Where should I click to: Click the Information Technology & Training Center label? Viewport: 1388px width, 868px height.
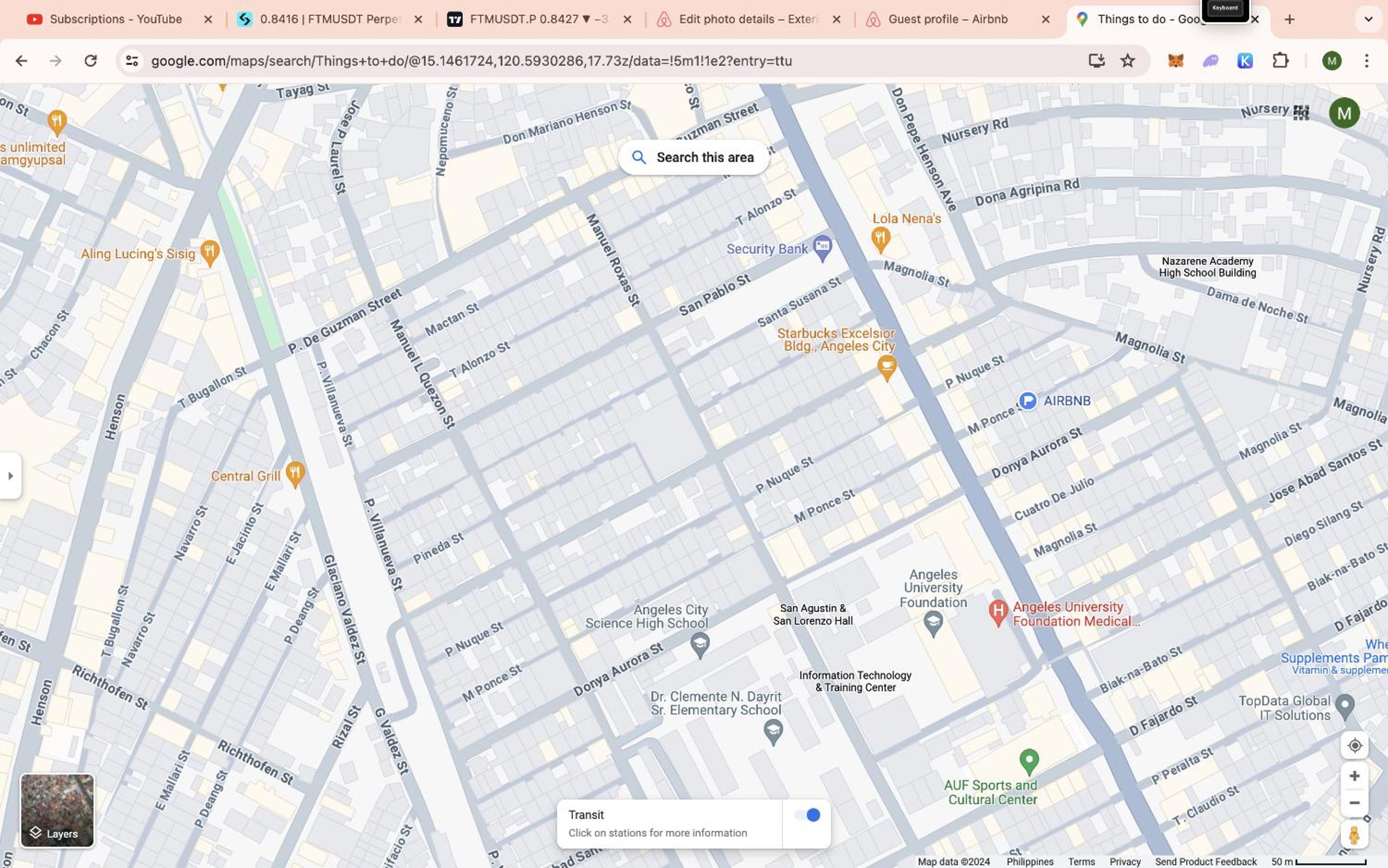(855, 681)
